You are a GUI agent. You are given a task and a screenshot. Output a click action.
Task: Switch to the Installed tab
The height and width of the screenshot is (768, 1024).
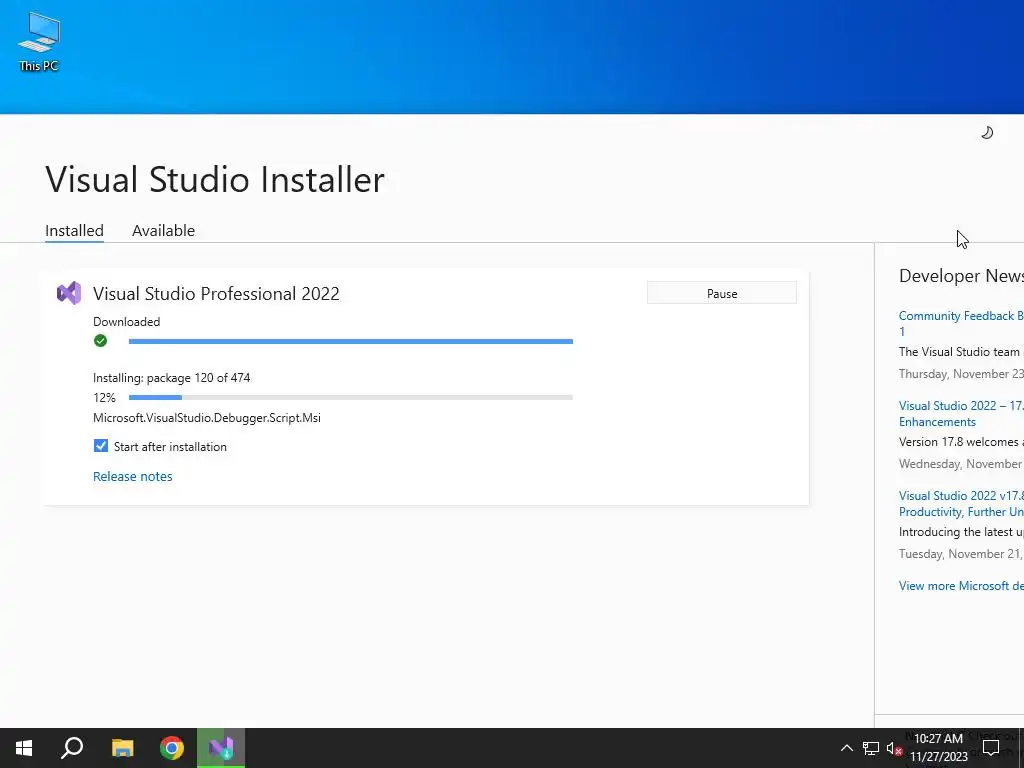(74, 231)
